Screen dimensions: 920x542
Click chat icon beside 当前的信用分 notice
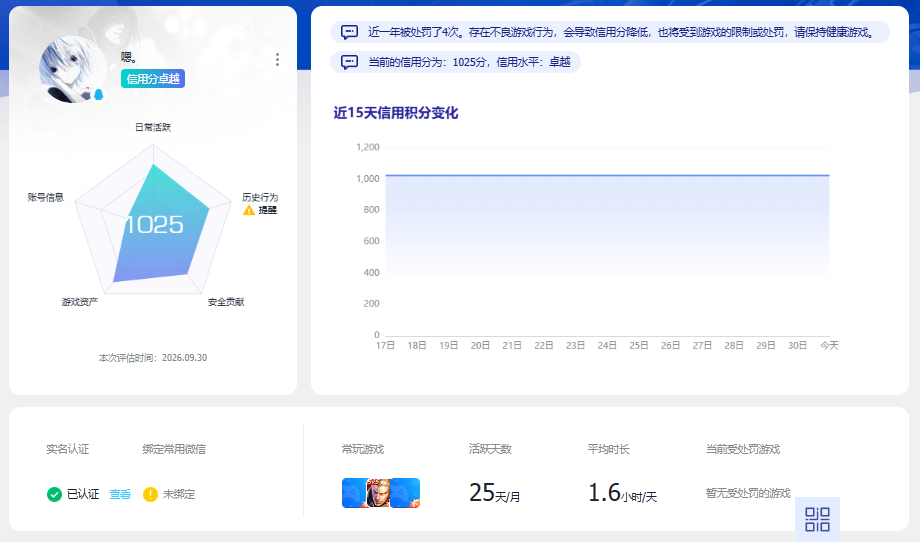pos(349,62)
